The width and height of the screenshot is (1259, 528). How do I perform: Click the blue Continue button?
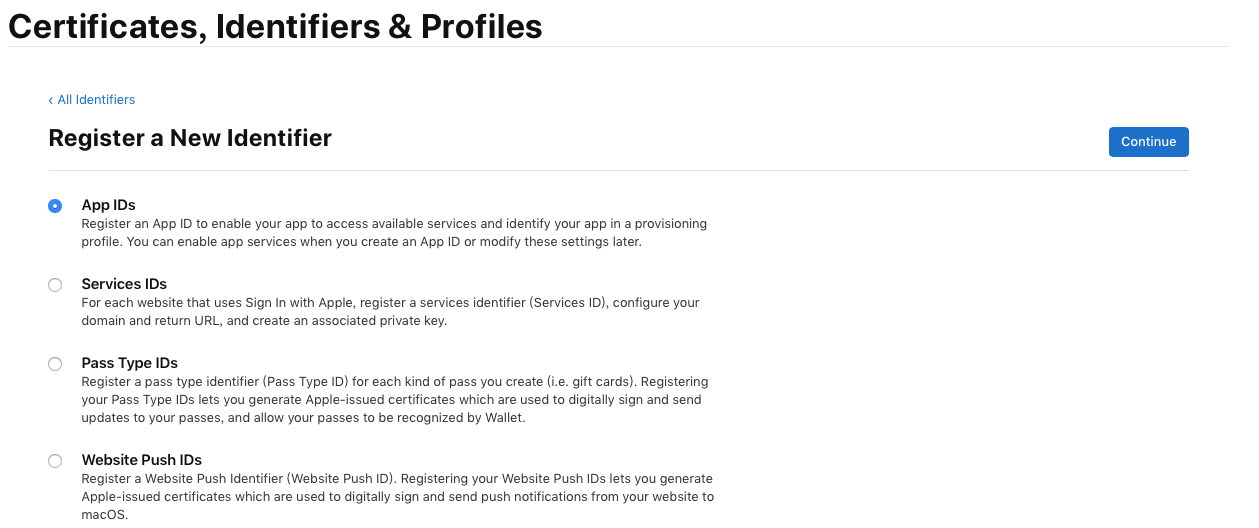1148,142
